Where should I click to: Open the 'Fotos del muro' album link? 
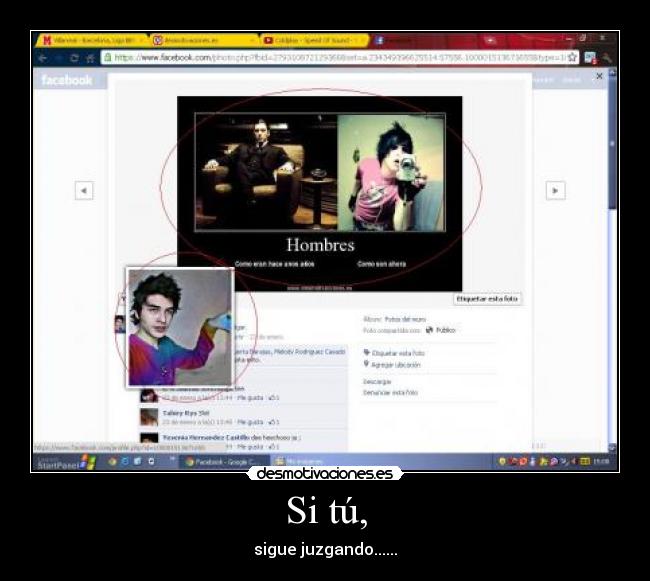pyautogui.click(x=405, y=319)
